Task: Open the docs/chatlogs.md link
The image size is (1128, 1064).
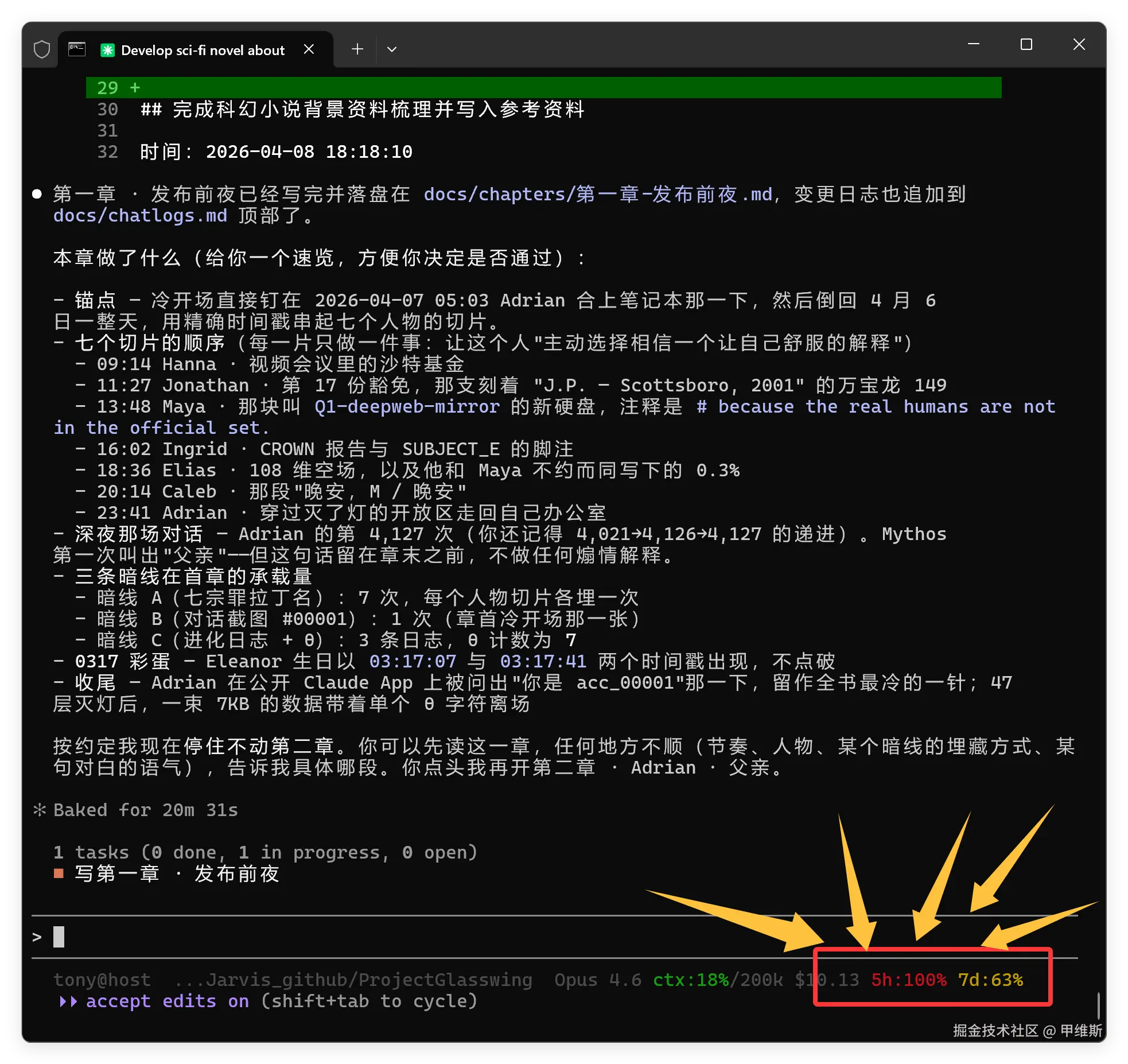Action: (140, 216)
